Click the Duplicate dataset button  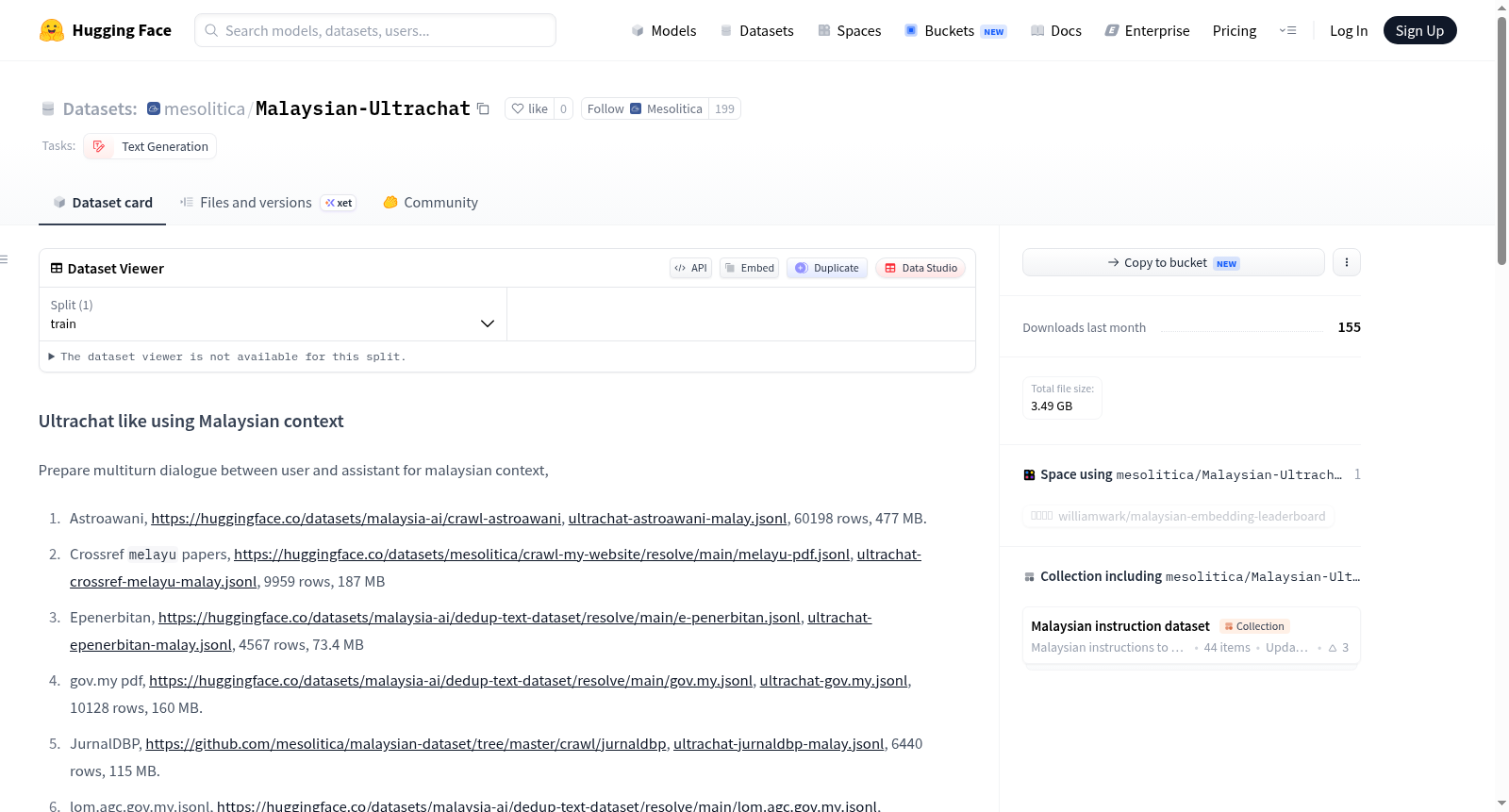click(827, 268)
